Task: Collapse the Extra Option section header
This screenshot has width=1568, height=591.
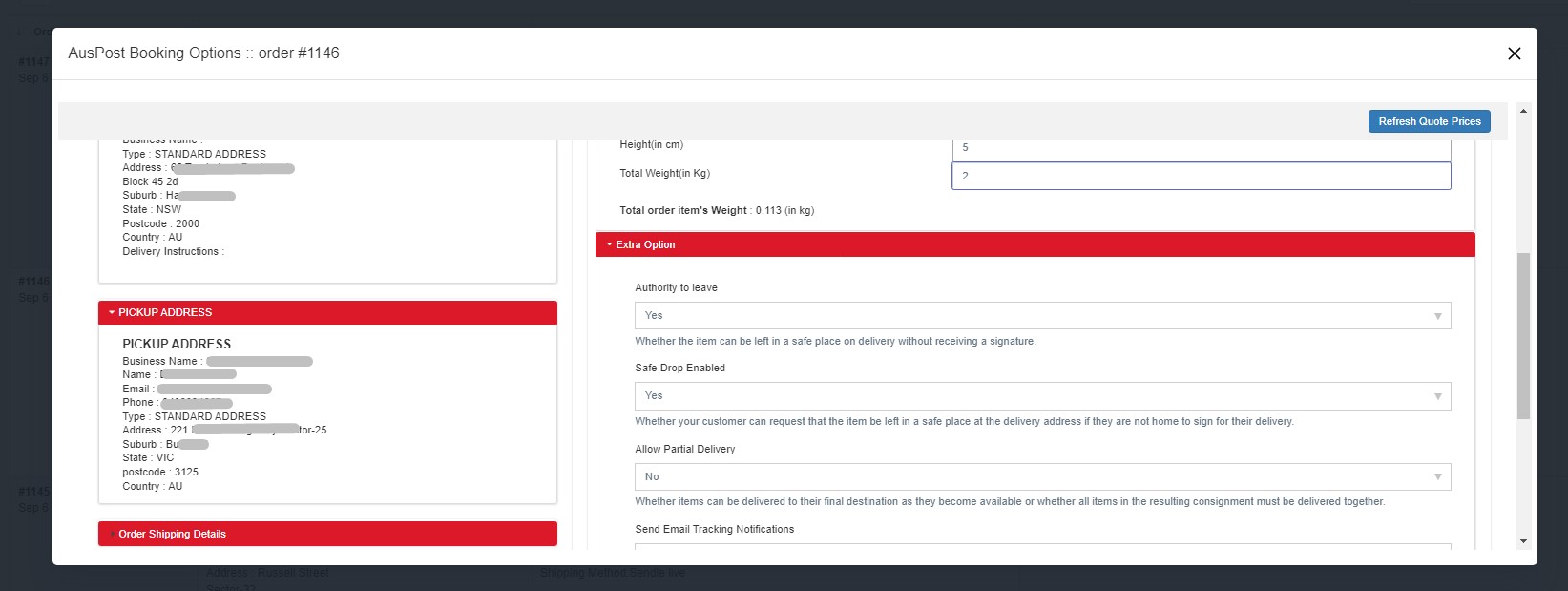Action: click(x=1035, y=244)
